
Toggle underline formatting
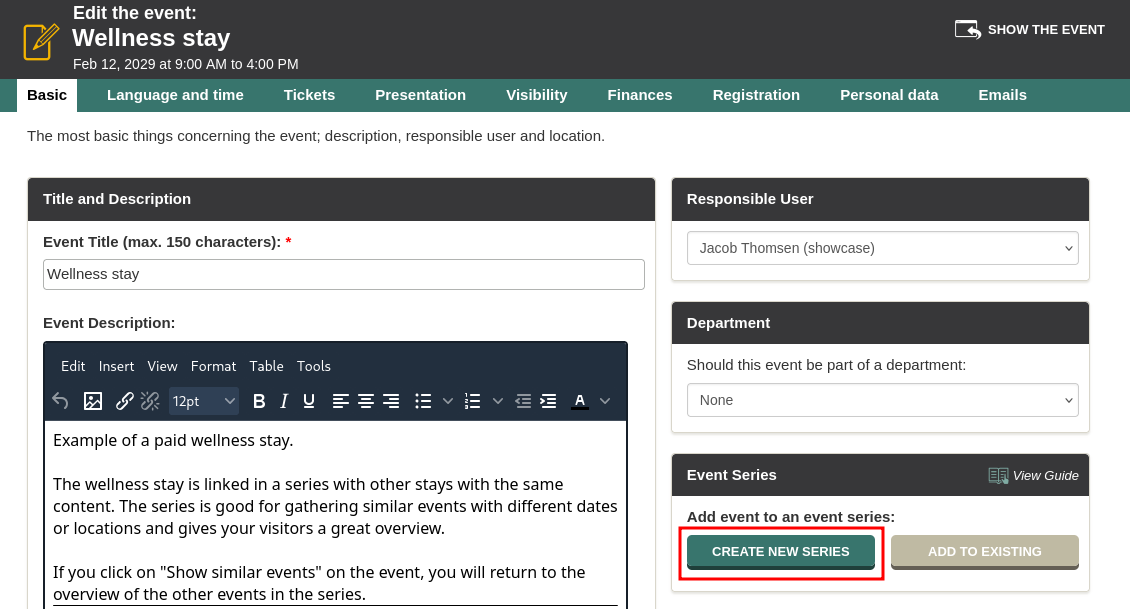click(x=309, y=401)
